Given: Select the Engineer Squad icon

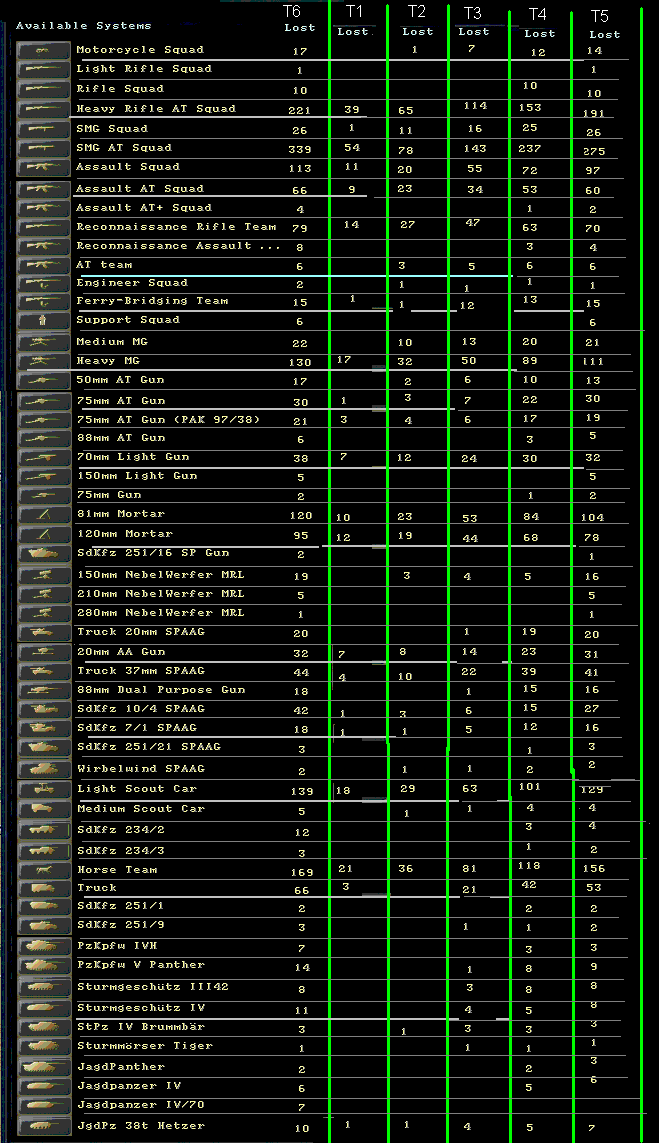Looking at the screenshot, I should pos(43,283).
